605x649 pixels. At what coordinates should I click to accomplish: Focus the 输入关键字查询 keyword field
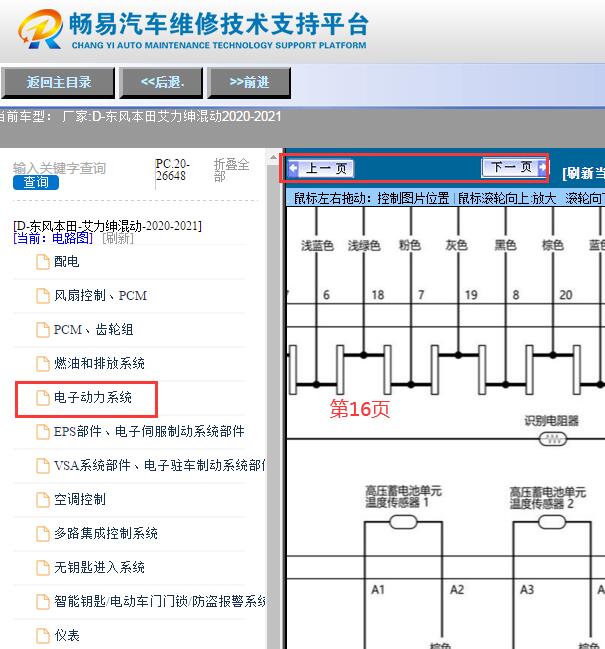coord(60,168)
